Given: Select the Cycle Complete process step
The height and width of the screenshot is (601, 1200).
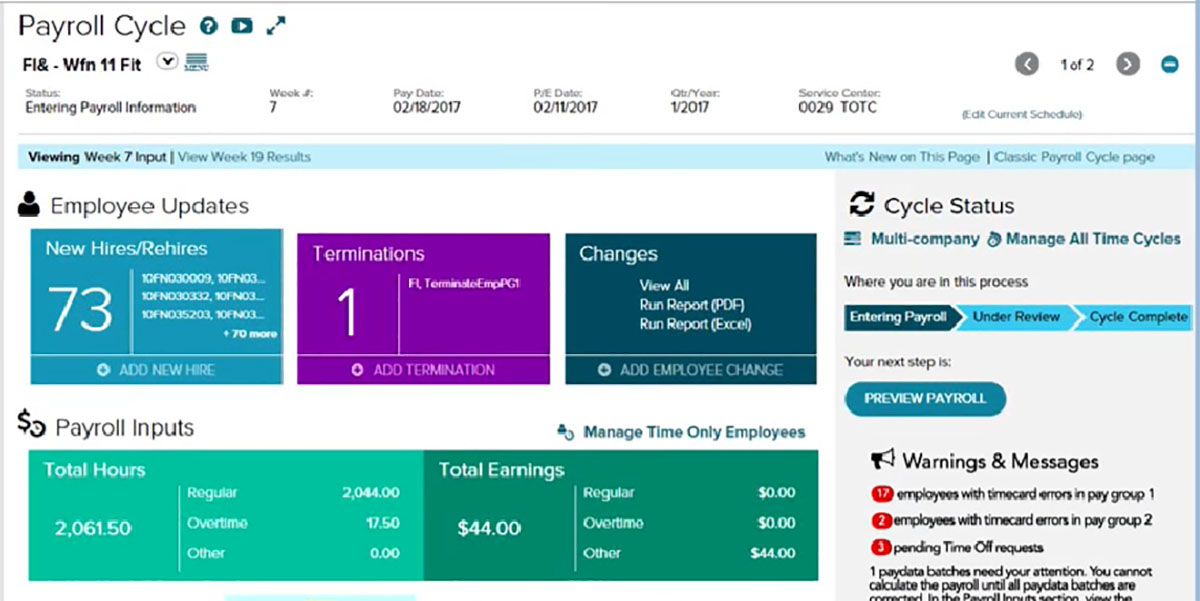Looking at the screenshot, I should pyautogui.click(x=1138, y=317).
